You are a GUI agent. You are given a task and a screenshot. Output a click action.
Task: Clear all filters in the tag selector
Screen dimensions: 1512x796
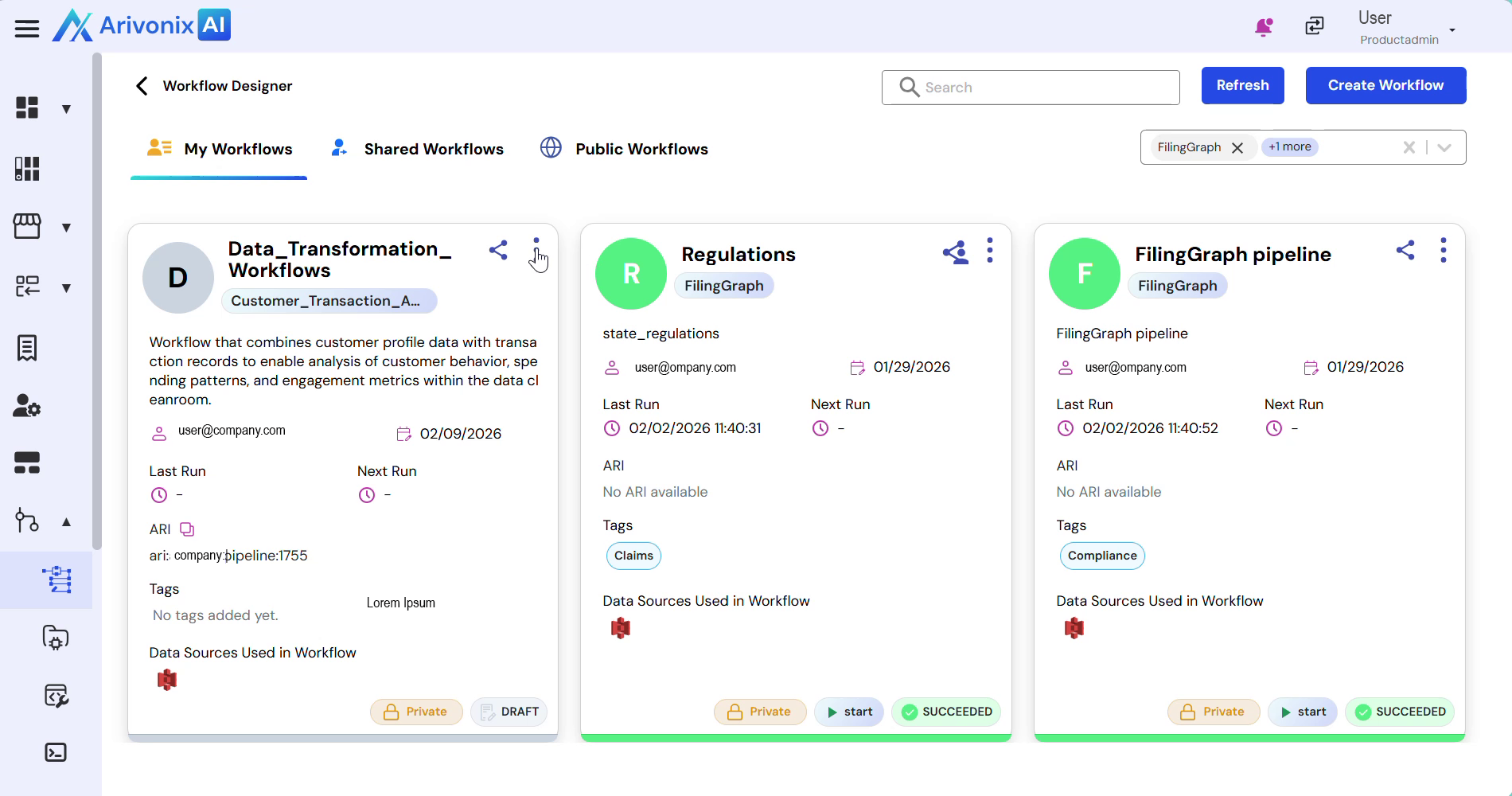(x=1409, y=147)
